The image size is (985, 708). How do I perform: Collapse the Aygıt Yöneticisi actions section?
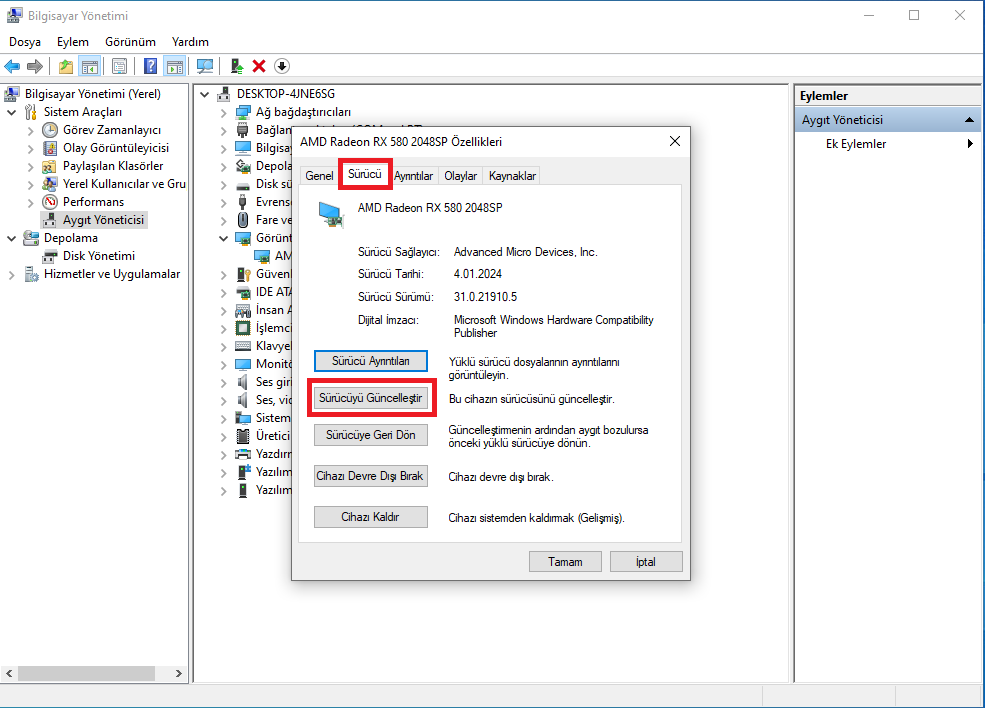tap(969, 119)
